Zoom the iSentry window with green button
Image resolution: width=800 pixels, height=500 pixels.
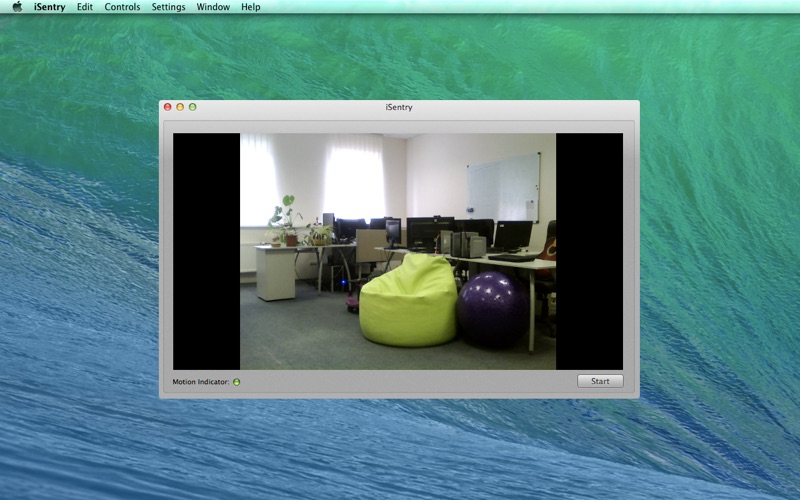pyautogui.click(x=192, y=107)
